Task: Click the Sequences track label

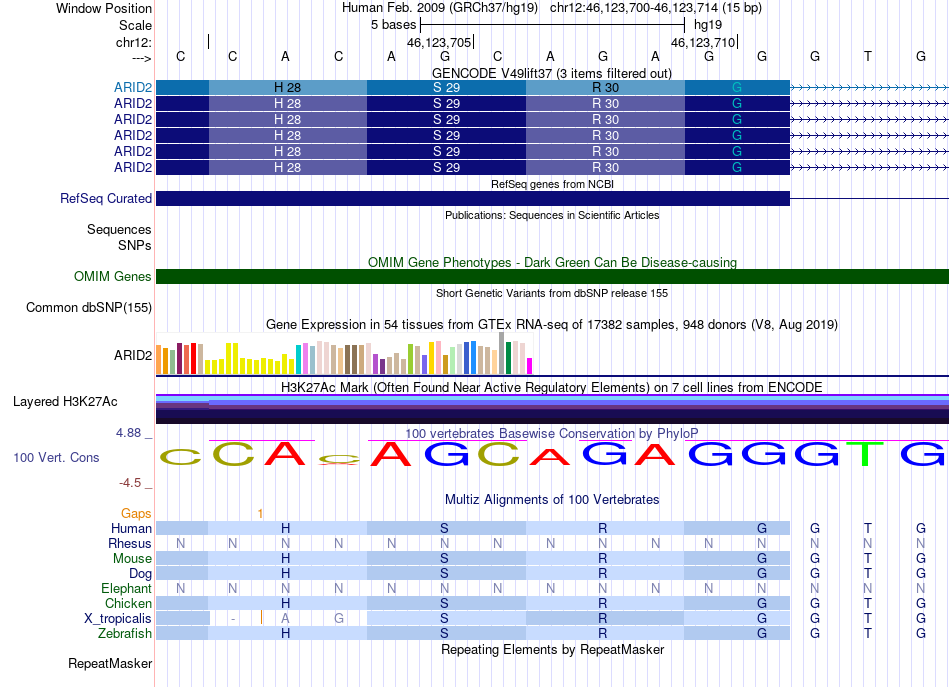Action: (119, 229)
